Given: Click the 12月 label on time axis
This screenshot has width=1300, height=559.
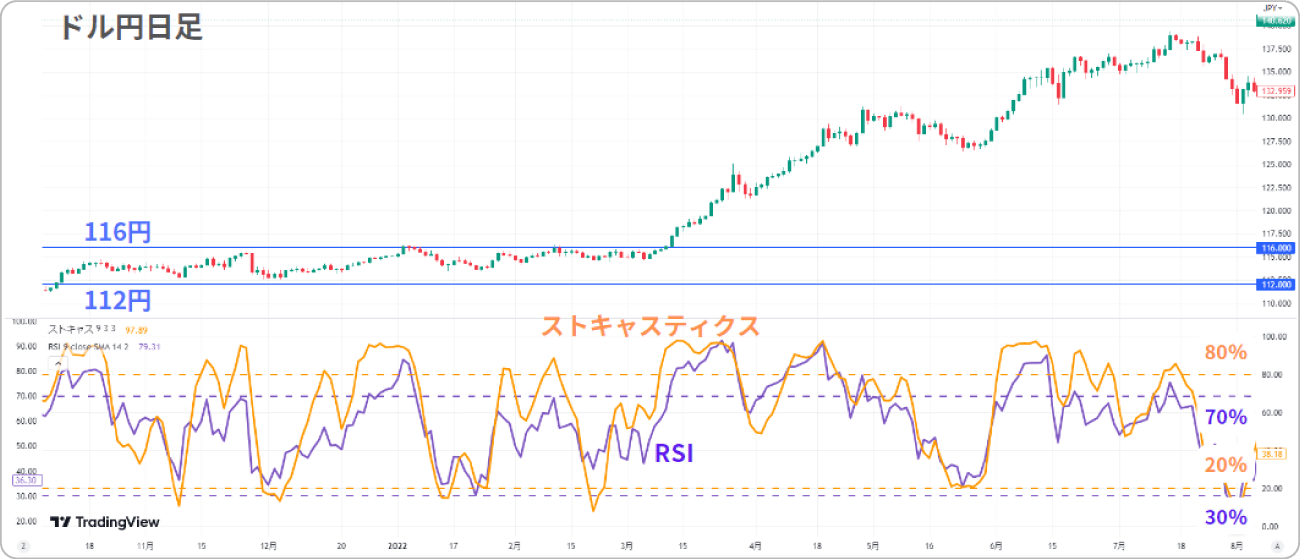Looking at the screenshot, I should coord(267,546).
